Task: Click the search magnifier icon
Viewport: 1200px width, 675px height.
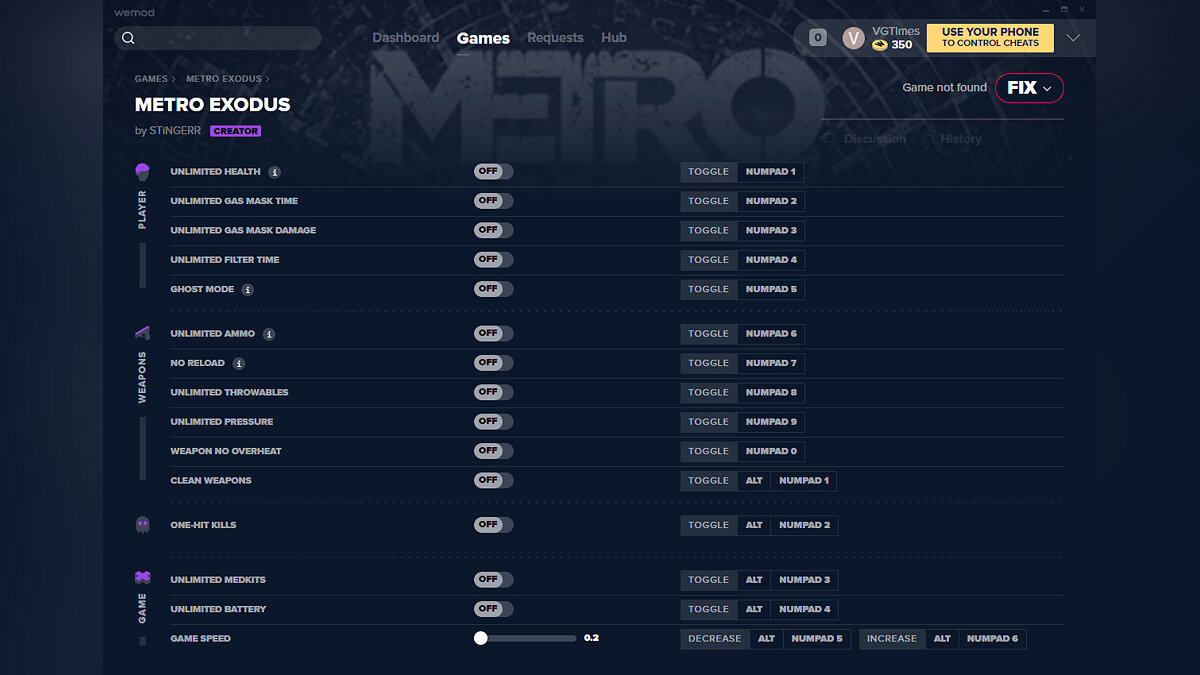Action: pyautogui.click(x=128, y=38)
